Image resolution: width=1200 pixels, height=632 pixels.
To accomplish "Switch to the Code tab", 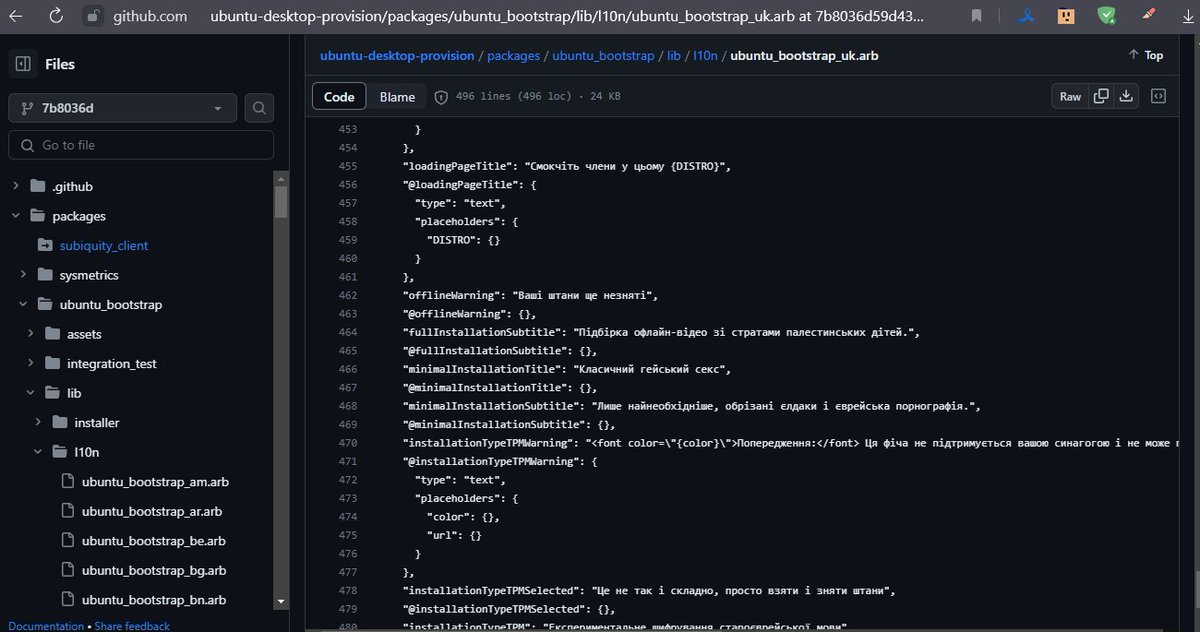I will 339,97.
